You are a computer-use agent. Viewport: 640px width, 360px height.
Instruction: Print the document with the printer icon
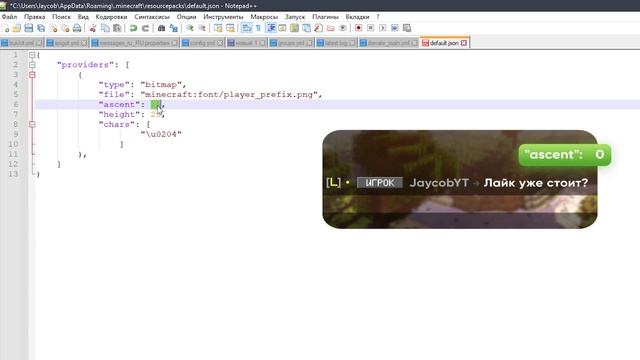[x=77, y=28]
